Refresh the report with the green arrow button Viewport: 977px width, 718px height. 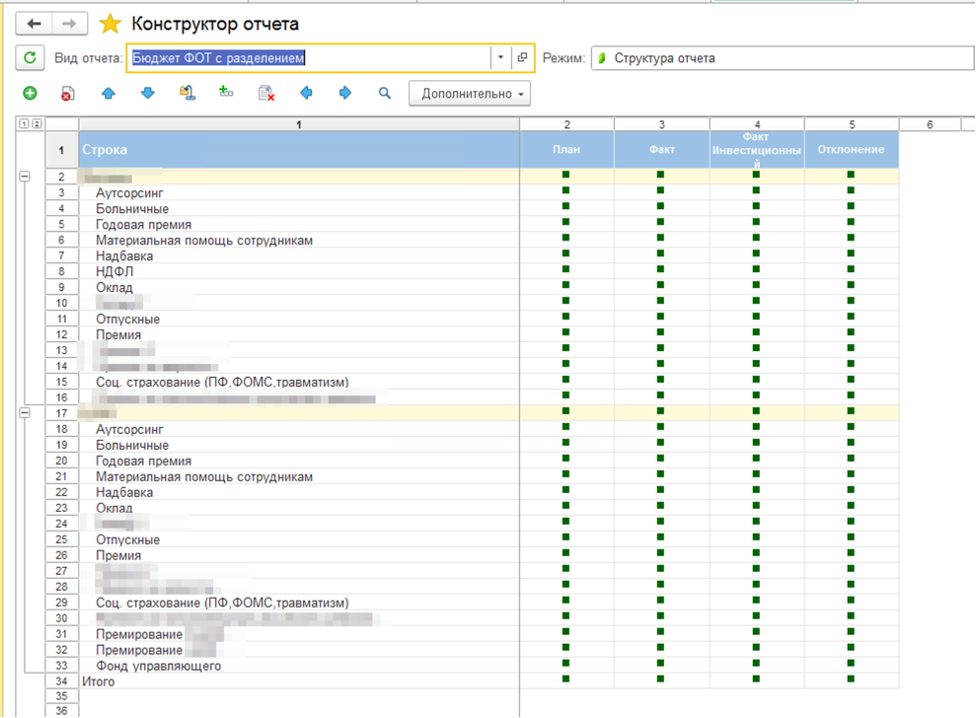[29, 58]
